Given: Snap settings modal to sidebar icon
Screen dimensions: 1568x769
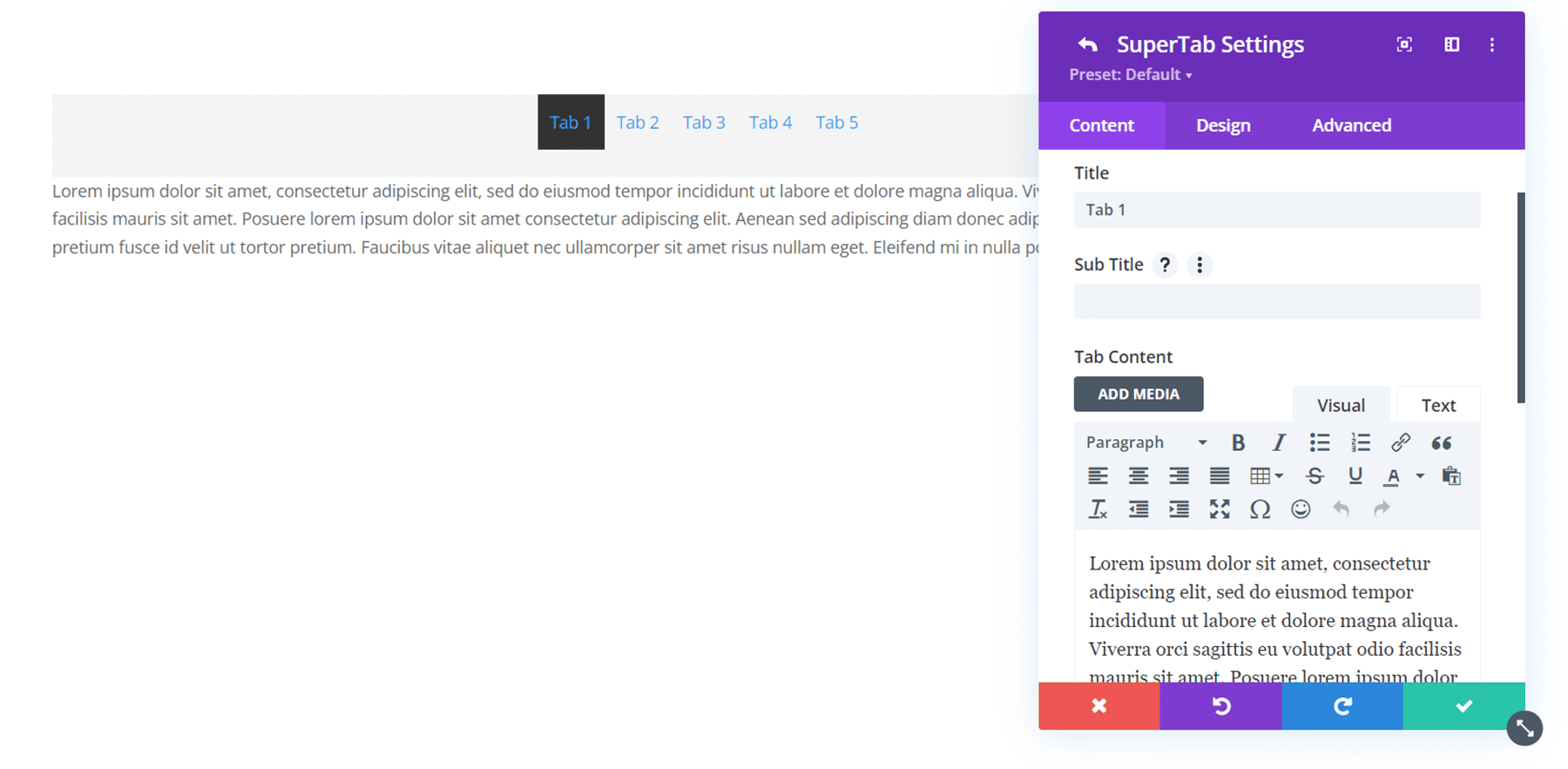Looking at the screenshot, I should point(1451,44).
